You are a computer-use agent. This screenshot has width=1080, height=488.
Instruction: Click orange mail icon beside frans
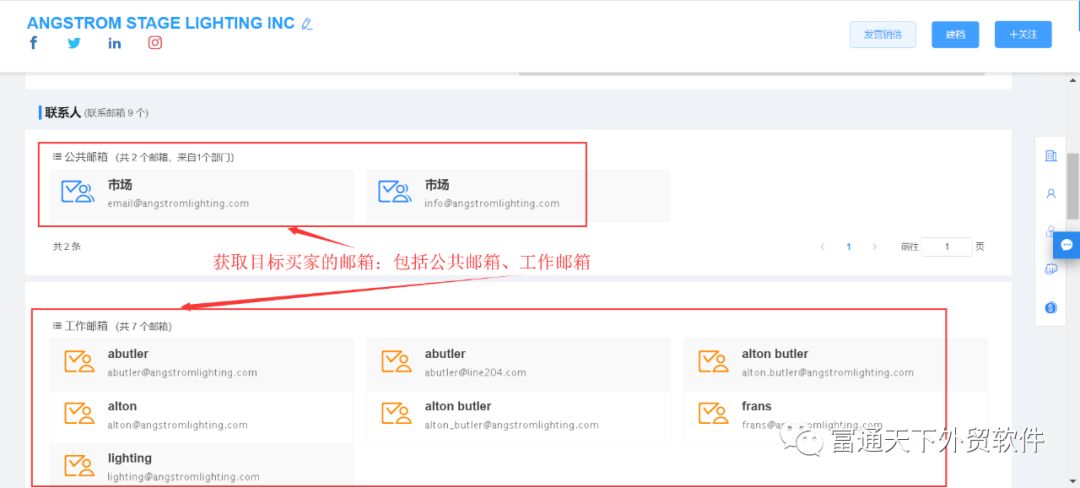tap(713, 413)
